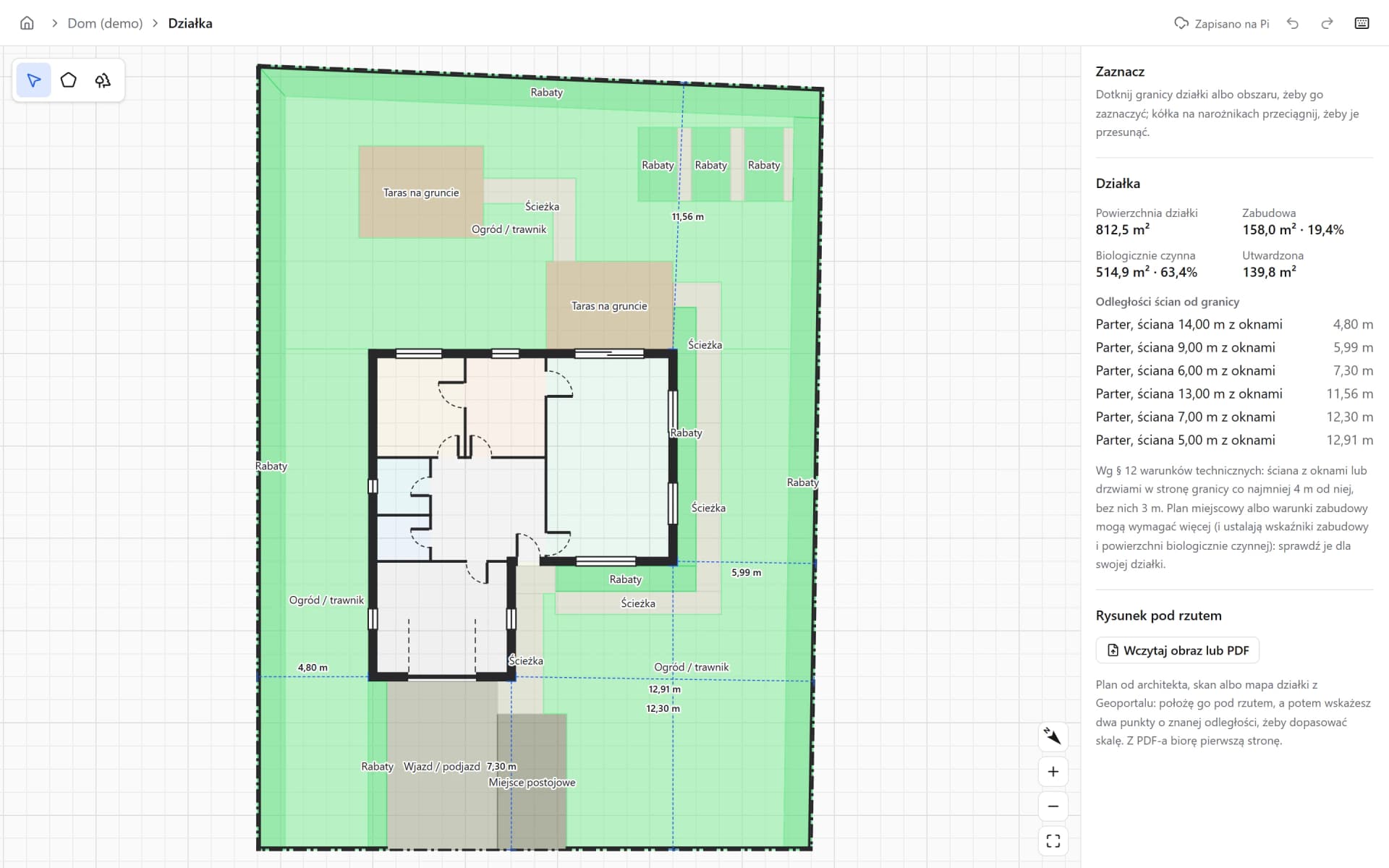Image resolution: width=1389 pixels, height=868 pixels.
Task: Click the Zapisano na Pi cloud status
Action: coord(1221,23)
